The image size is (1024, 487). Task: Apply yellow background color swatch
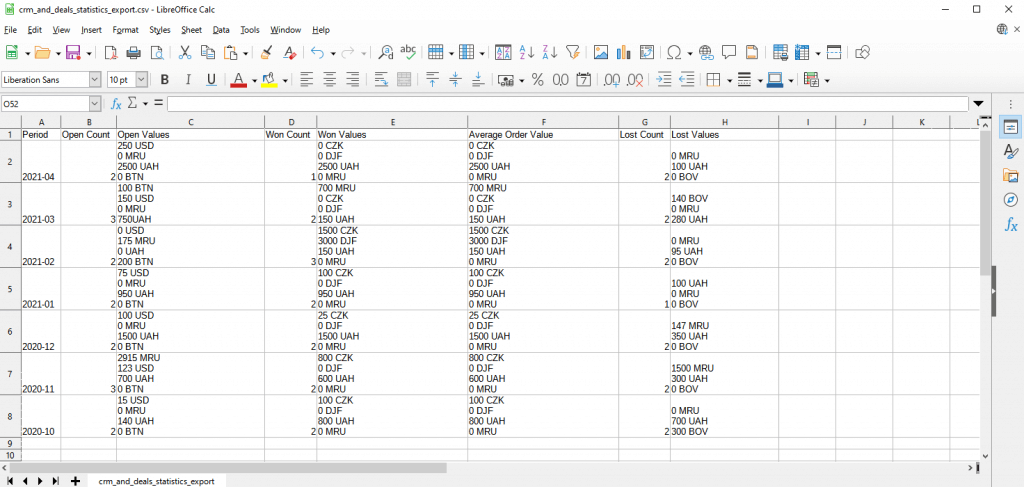(269, 80)
